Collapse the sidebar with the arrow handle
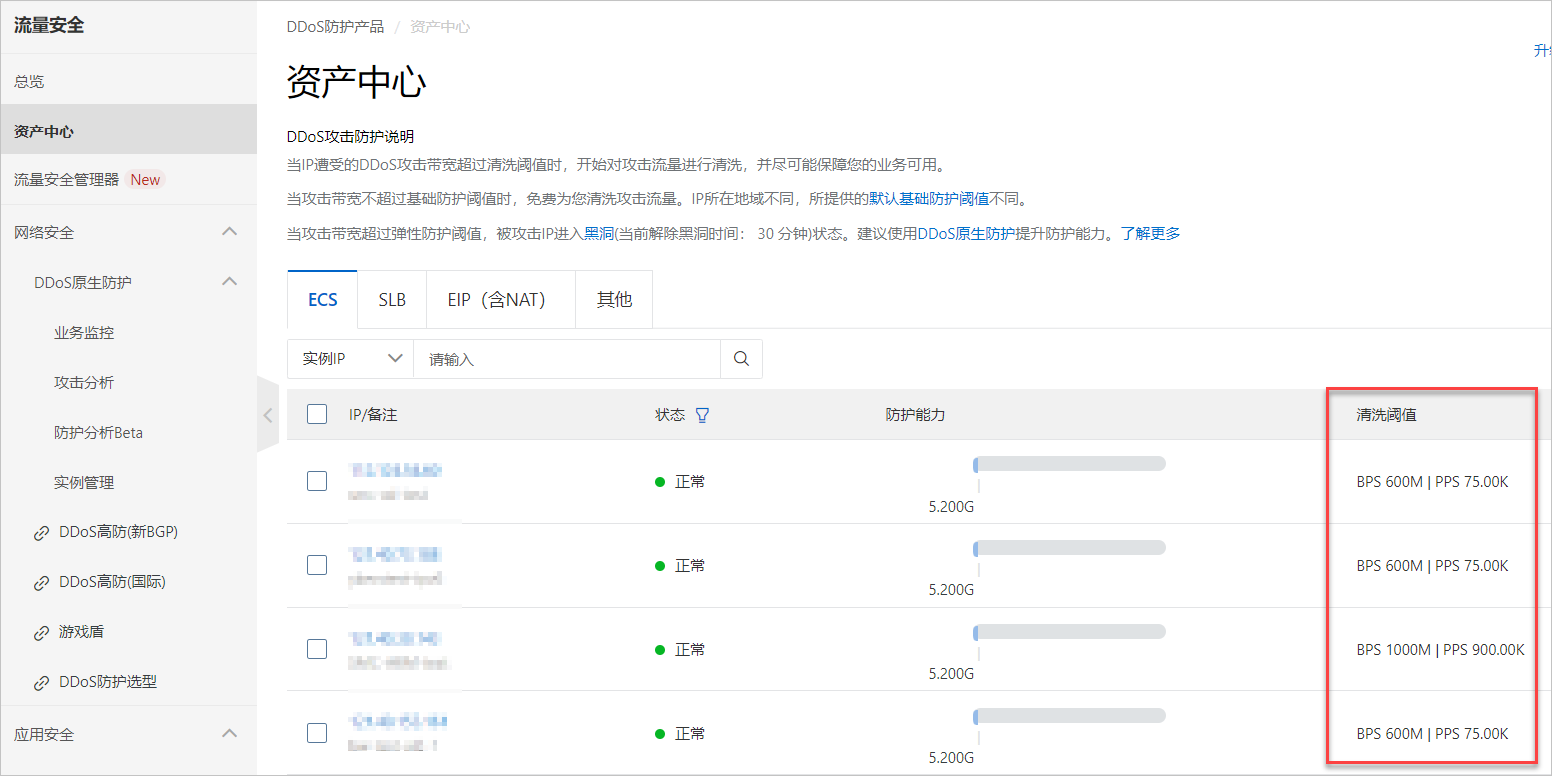Viewport: 1552px width, 776px height. [x=268, y=415]
